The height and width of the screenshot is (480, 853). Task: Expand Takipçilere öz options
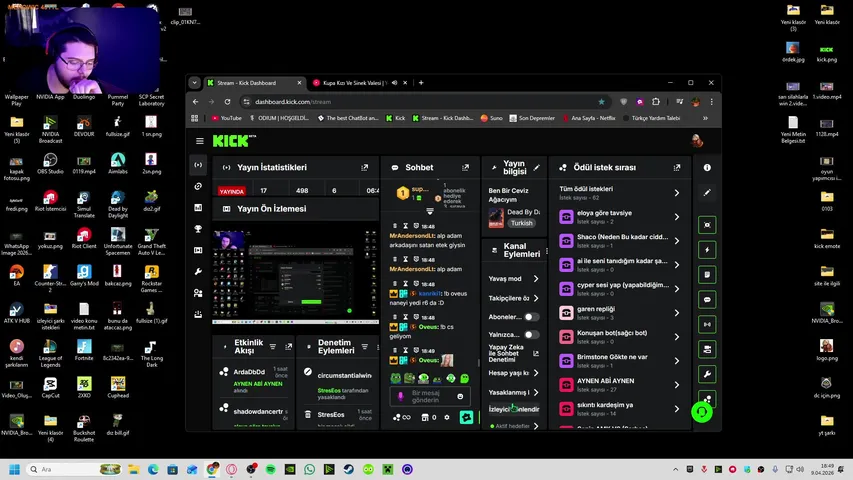[536, 298]
